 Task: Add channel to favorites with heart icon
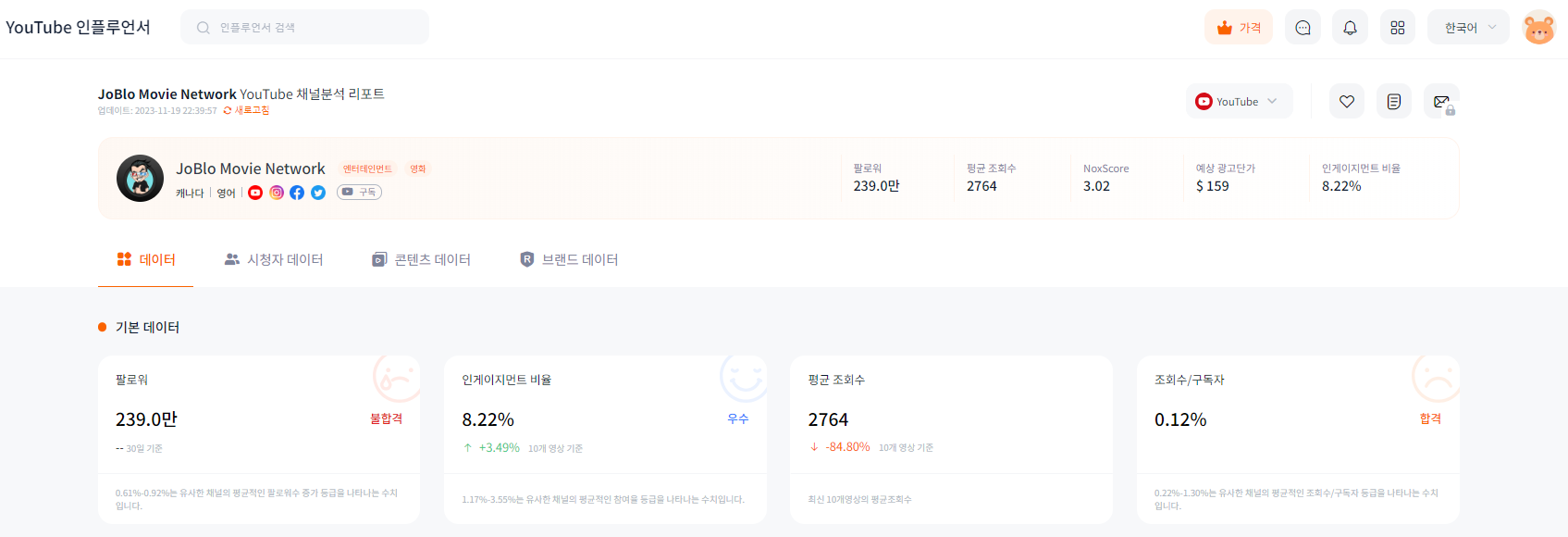point(1347,102)
